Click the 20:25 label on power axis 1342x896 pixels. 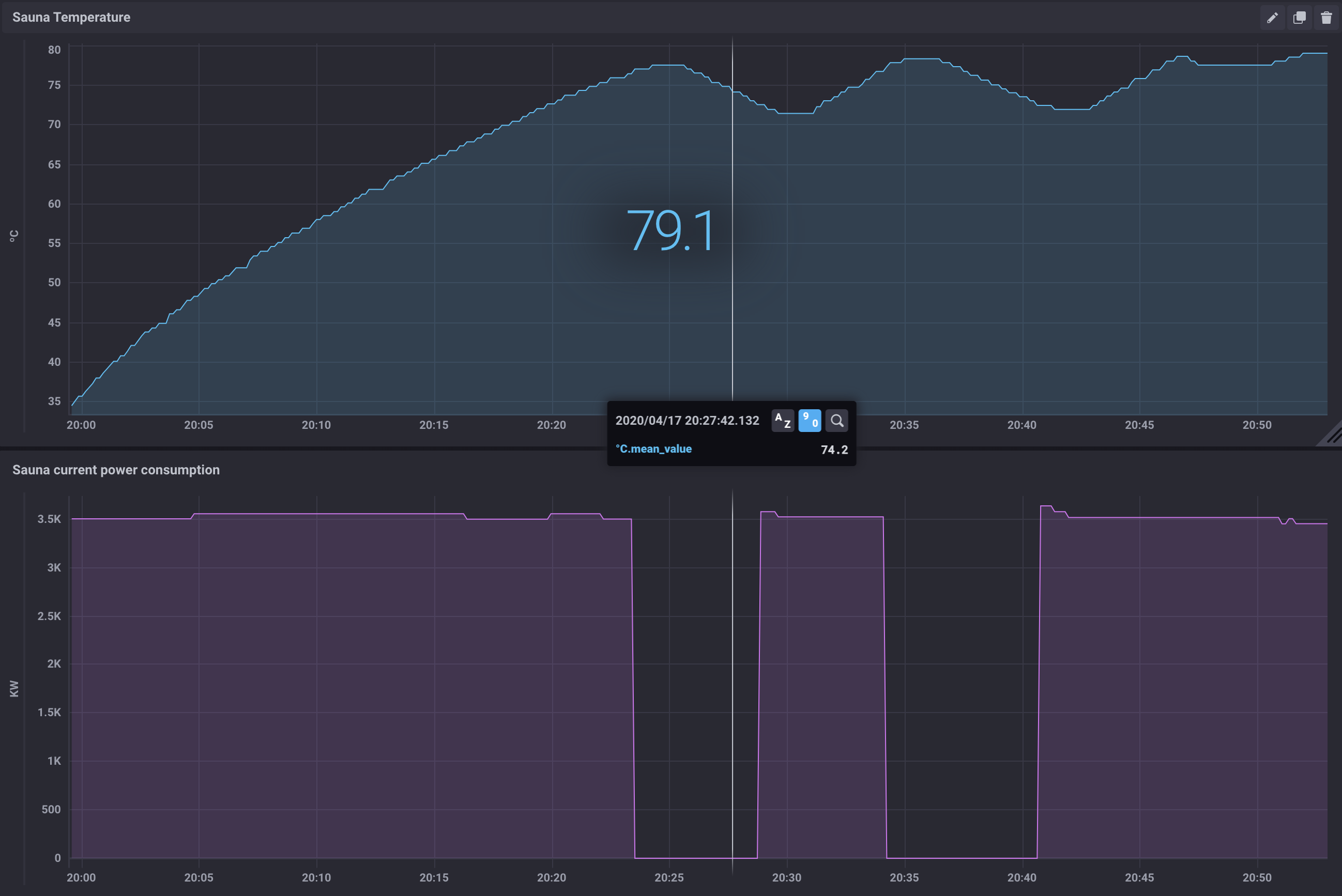pos(669,878)
